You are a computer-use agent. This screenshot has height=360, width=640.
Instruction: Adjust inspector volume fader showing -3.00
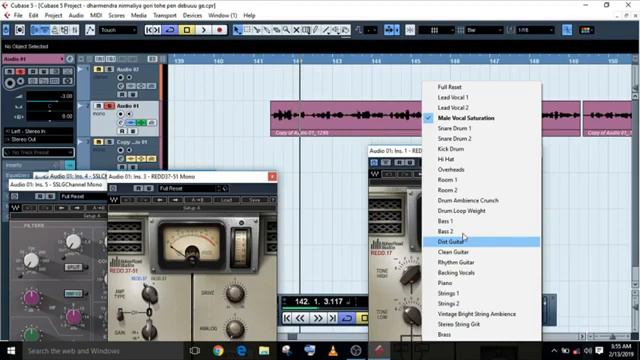coord(49,98)
